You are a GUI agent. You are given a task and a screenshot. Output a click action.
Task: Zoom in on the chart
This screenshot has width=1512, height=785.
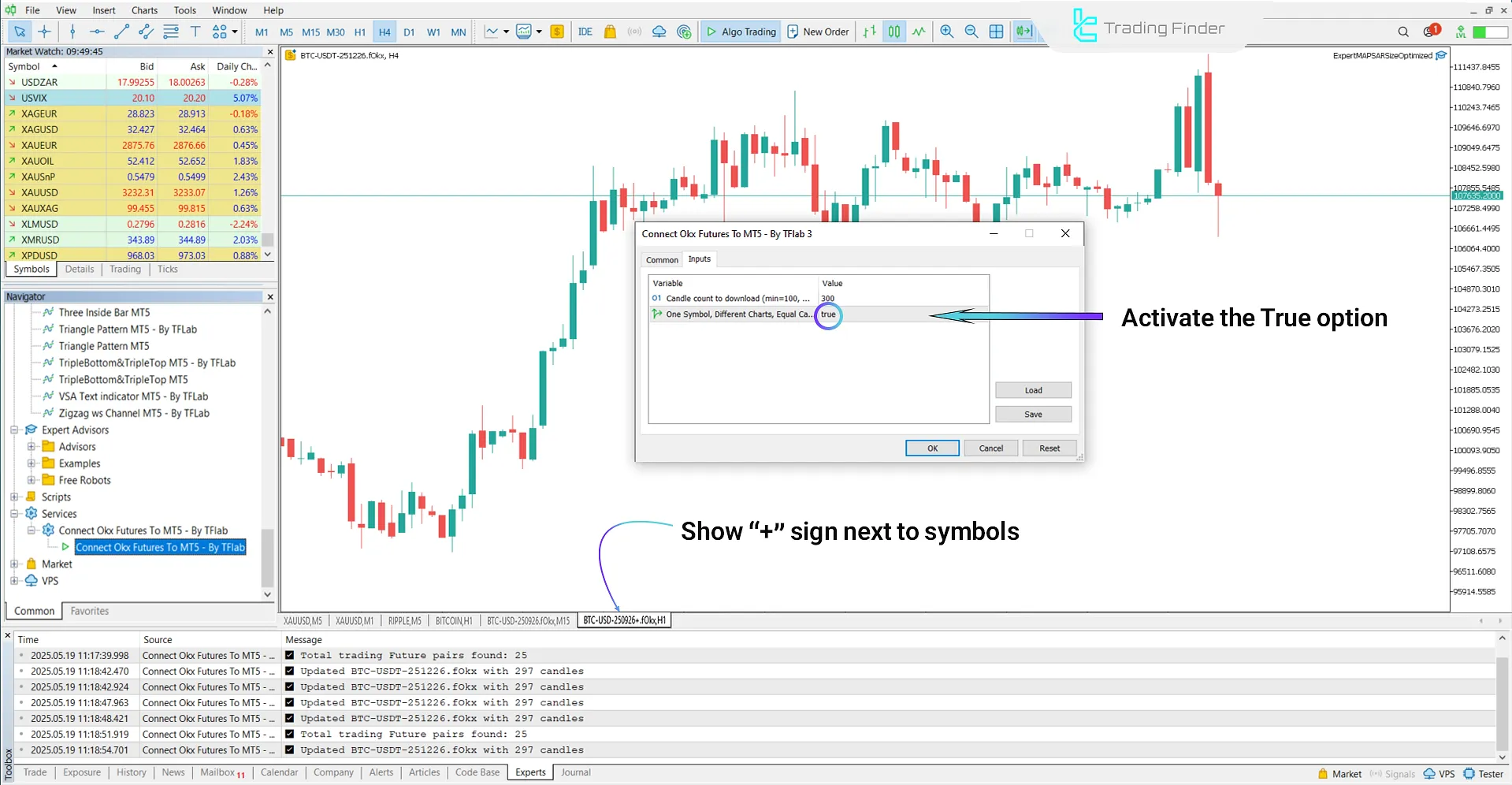pyautogui.click(x=947, y=32)
